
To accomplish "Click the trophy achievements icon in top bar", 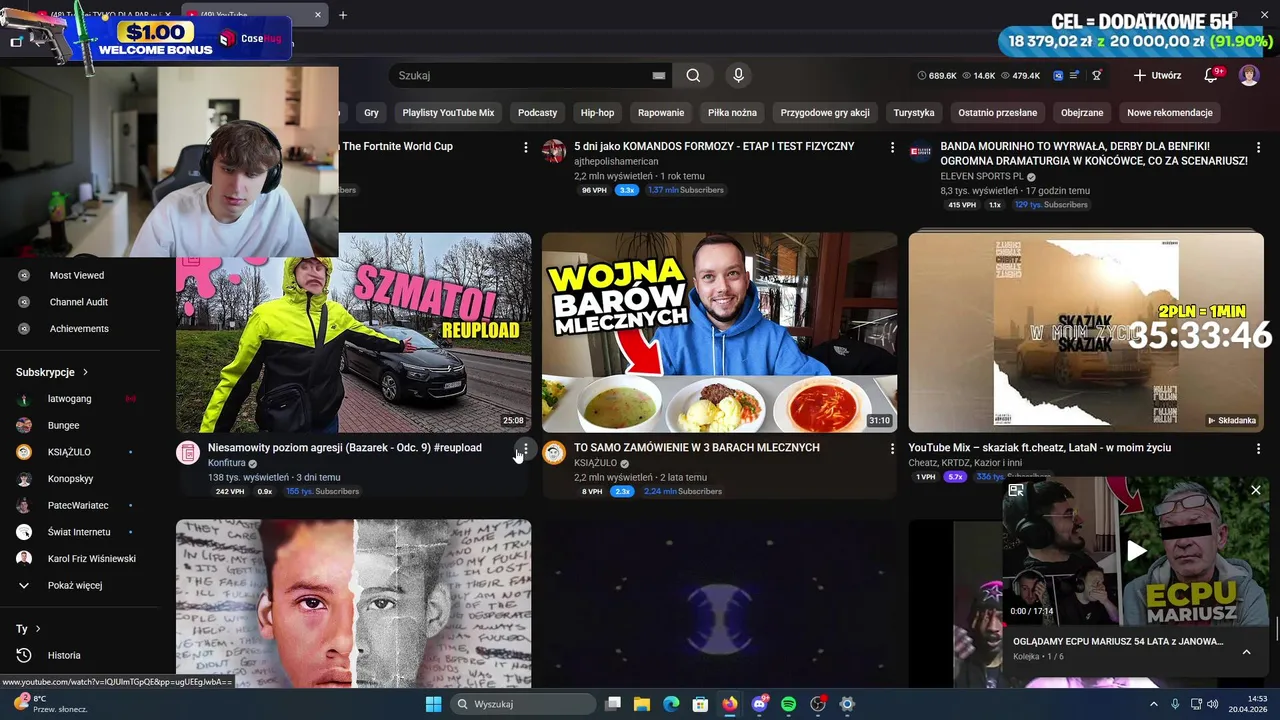I will pos(1096,75).
